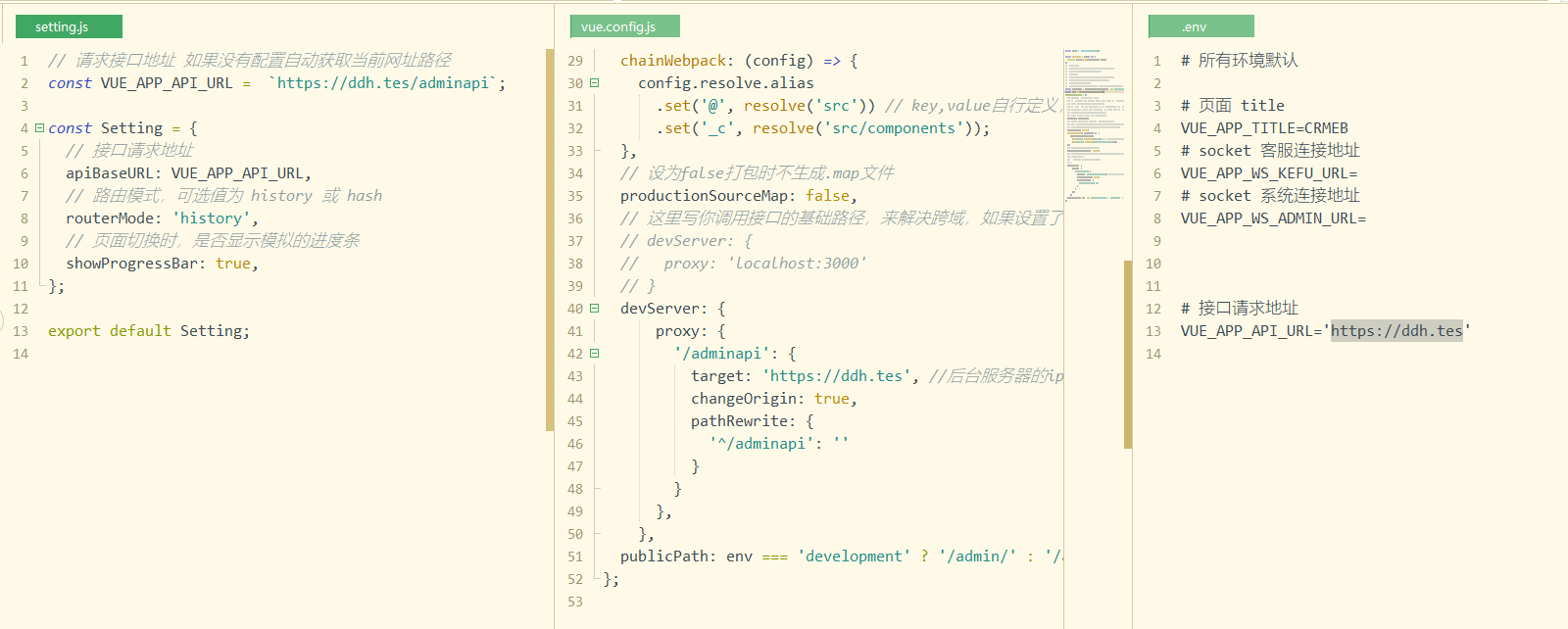Screen dimensions: 1568x629
Task: Click 'VUE_APP_API_URL=' on .env line 13
Action: (x=1251, y=331)
